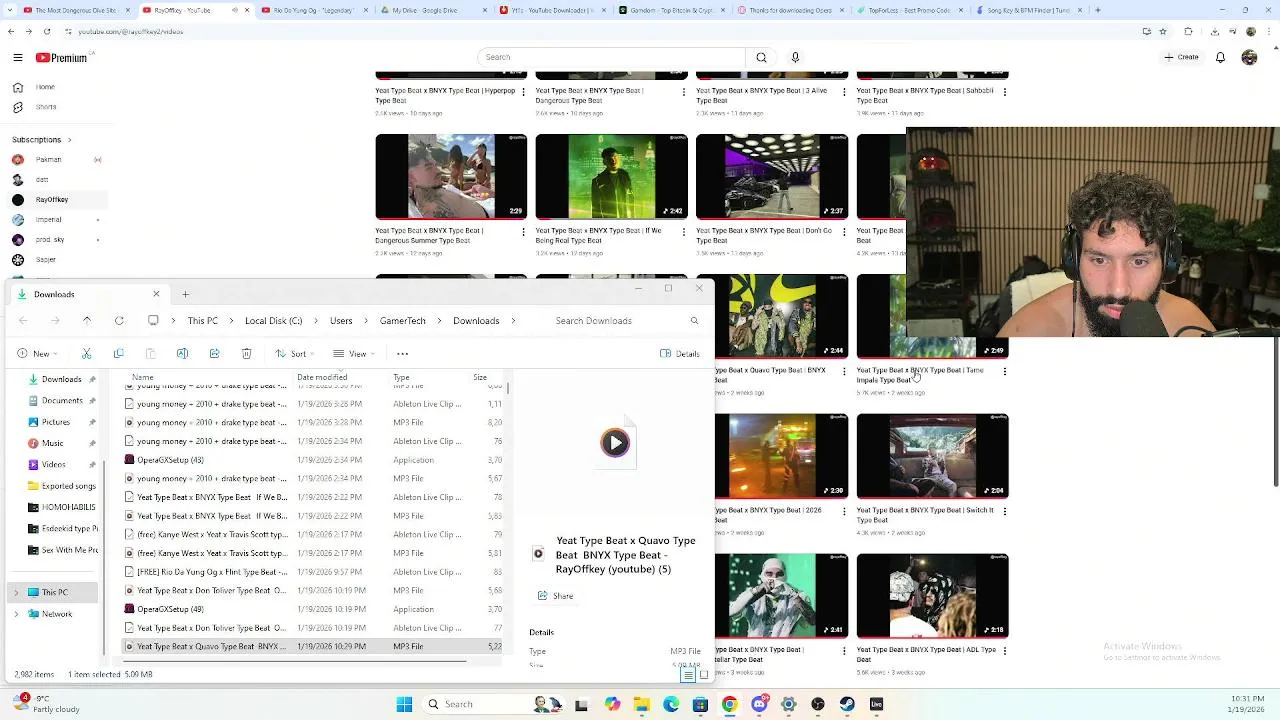Open Discord from the taskbar
This screenshot has height=720, width=1280.
tap(759, 704)
